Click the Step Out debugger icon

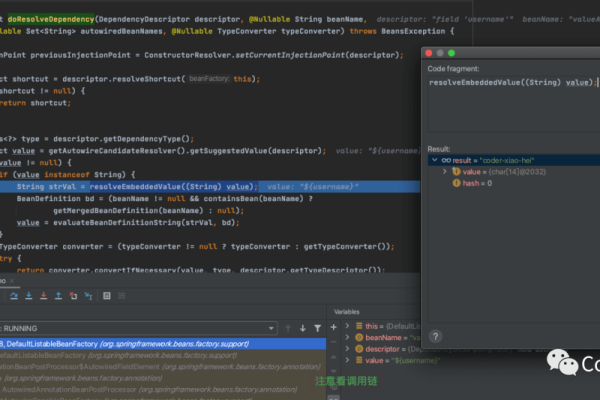click(58, 296)
